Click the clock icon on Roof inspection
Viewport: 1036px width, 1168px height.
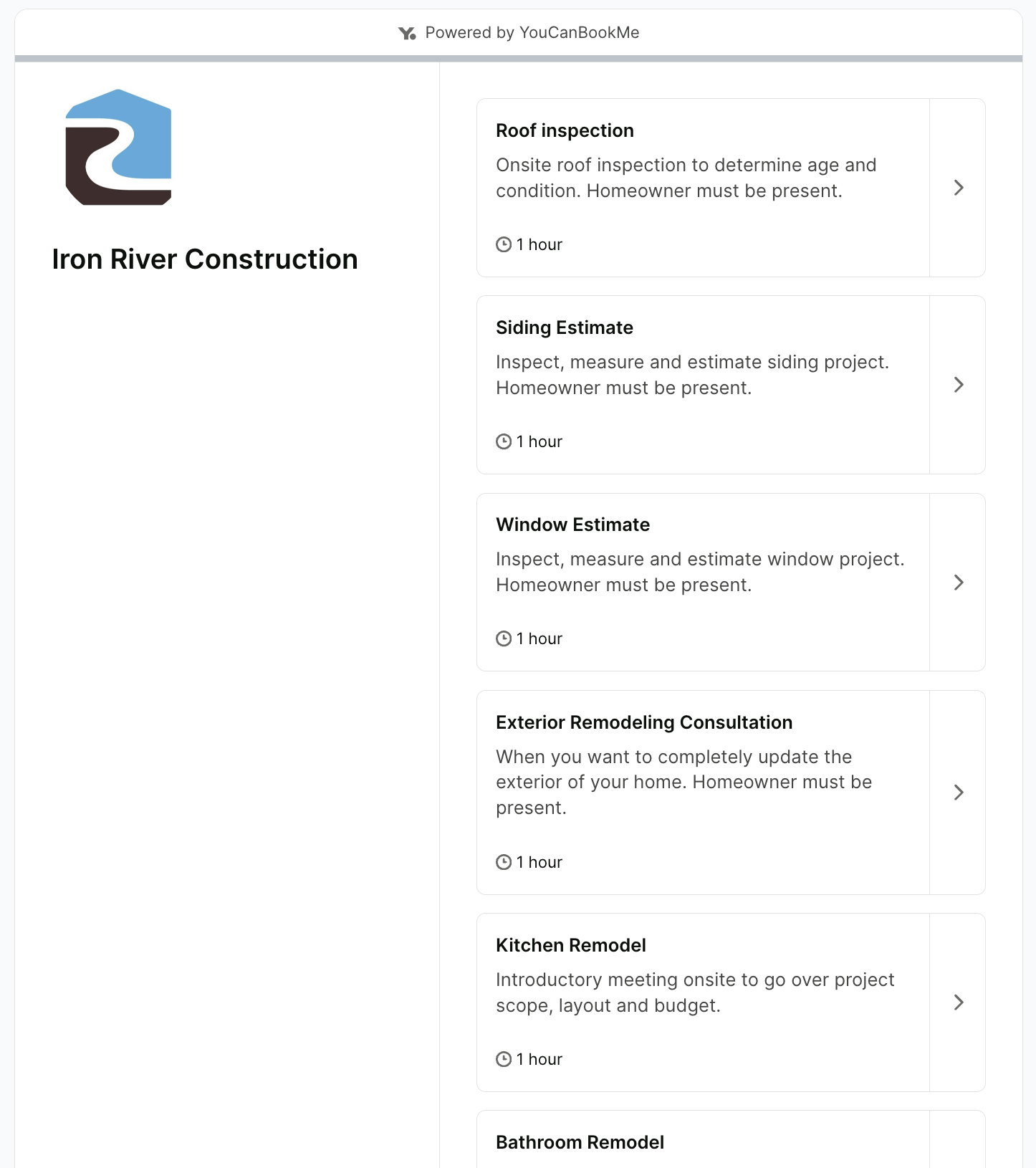click(x=504, y=244)
